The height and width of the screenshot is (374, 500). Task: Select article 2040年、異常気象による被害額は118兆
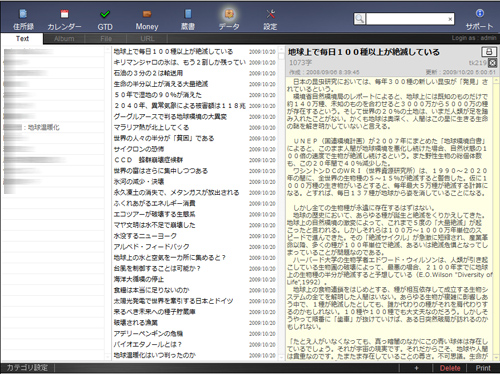click(195, 106)
